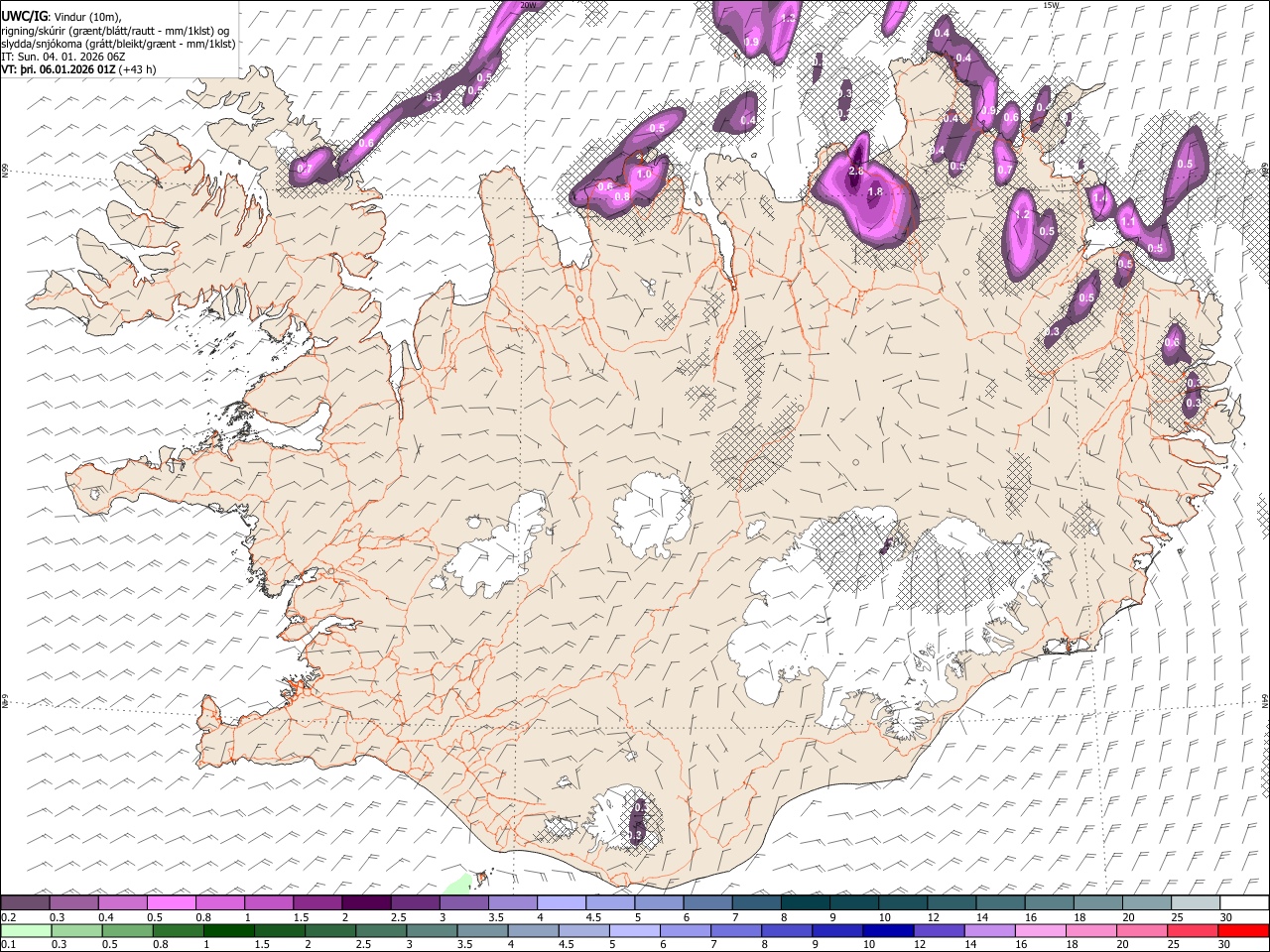
Task: Select lower legend swatch between 16 and 18
Action: pos(1040,930)
